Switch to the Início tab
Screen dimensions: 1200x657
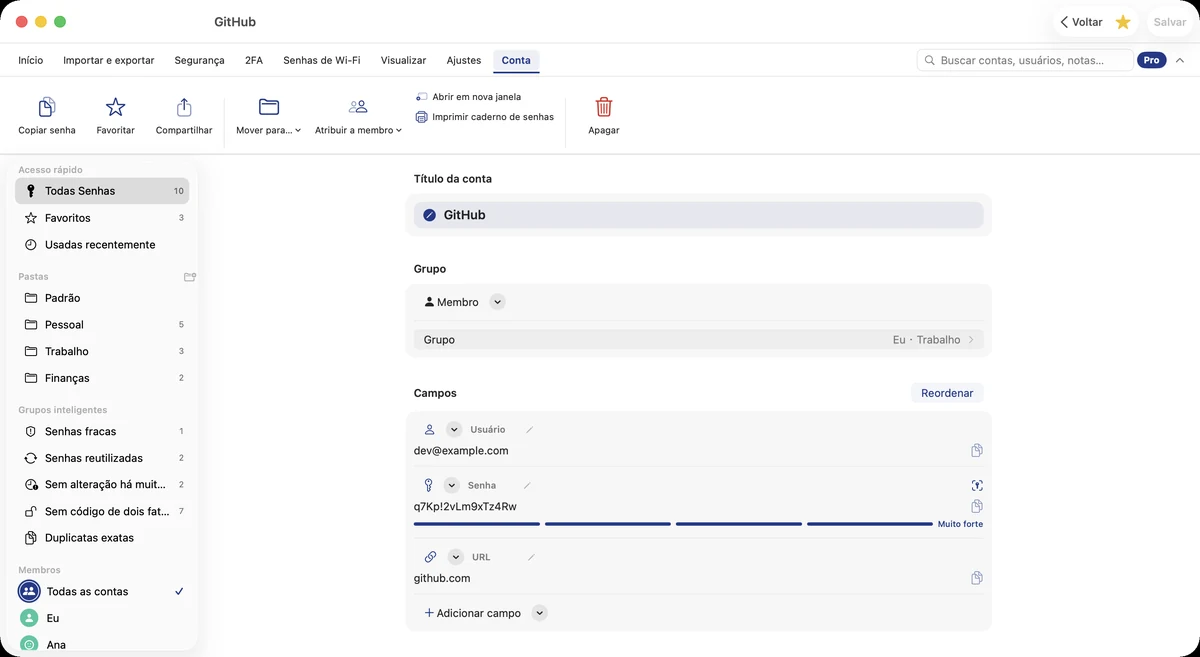pyautogui.click(x=31, y=61)
